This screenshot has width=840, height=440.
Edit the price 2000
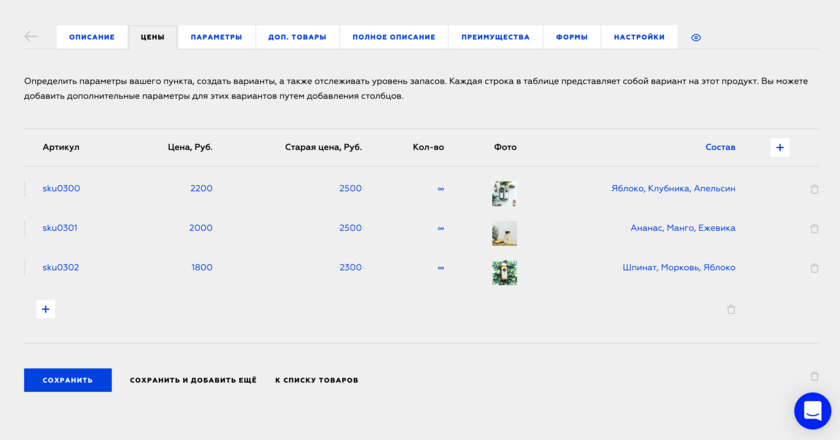click(201, 228)
